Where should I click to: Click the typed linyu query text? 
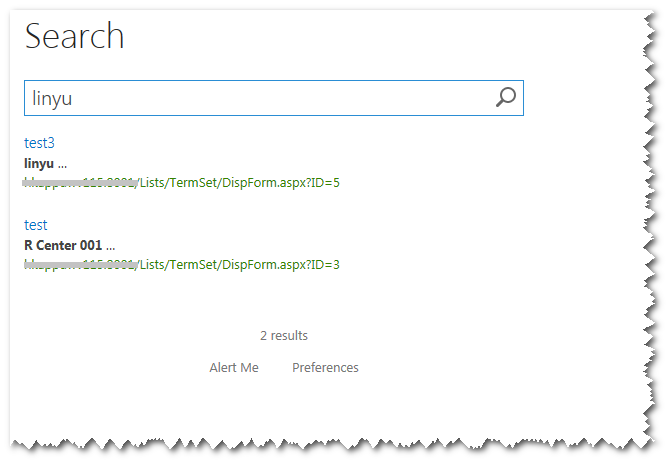[x=52, y=98]
